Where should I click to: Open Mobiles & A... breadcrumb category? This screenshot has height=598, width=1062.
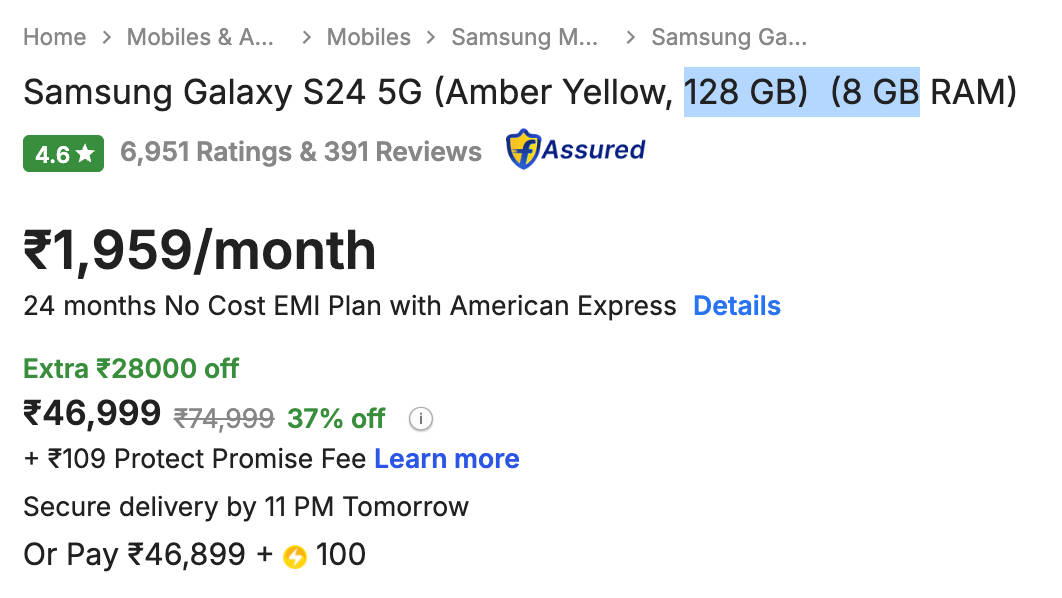click(200, 38)
